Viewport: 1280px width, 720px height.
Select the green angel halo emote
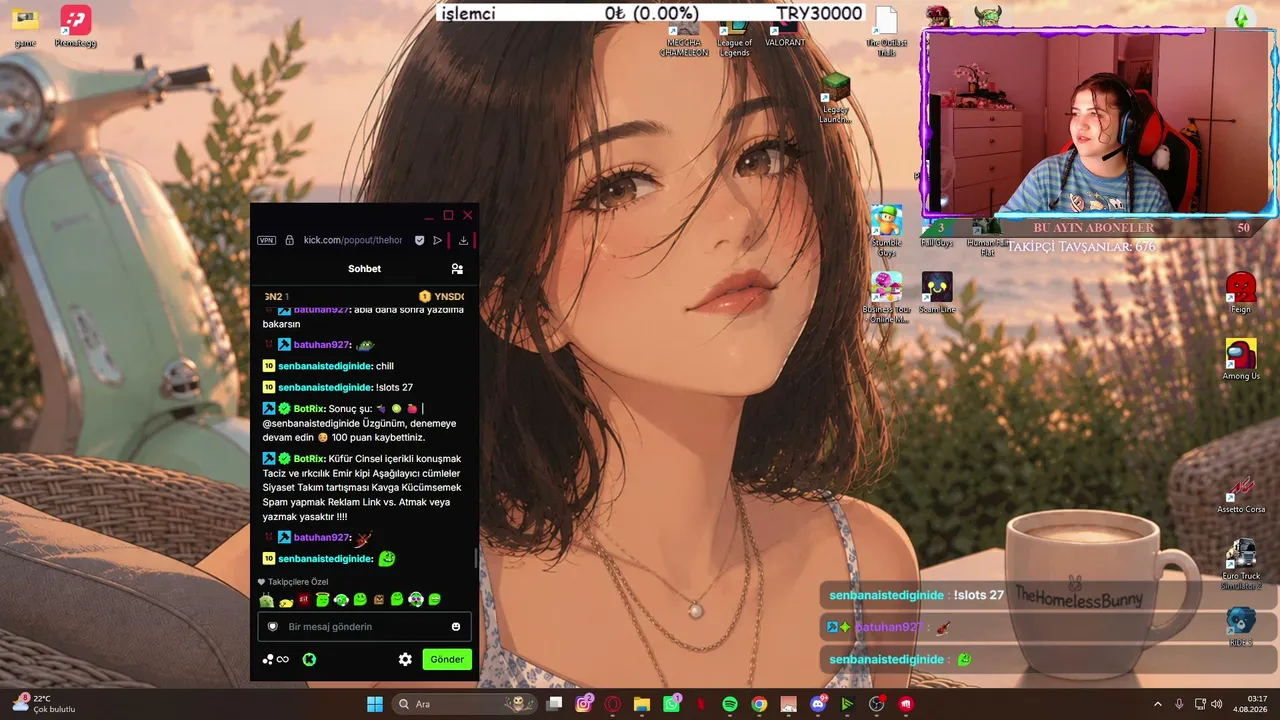[322, 600]
